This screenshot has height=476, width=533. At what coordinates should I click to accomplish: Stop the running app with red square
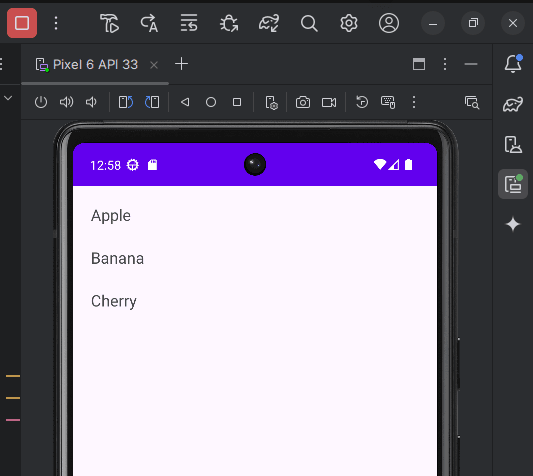[22, 23]
